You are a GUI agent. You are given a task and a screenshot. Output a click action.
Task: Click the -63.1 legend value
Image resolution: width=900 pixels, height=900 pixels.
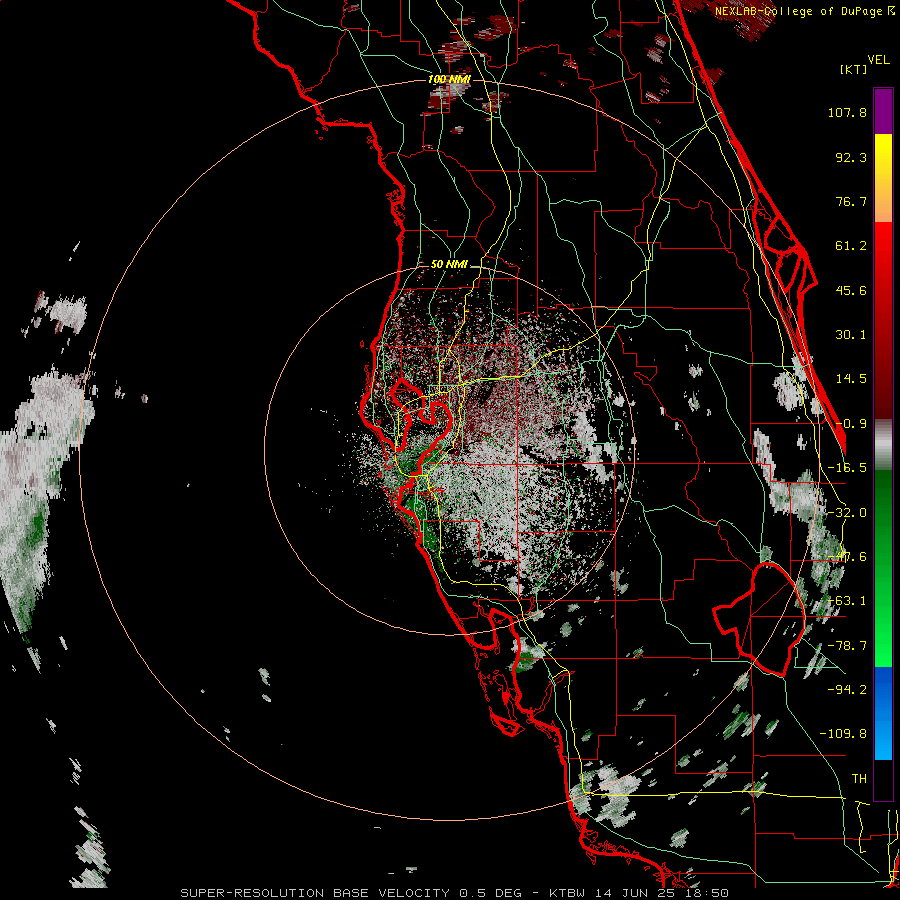pyautogui.click(x=847, y=601)
